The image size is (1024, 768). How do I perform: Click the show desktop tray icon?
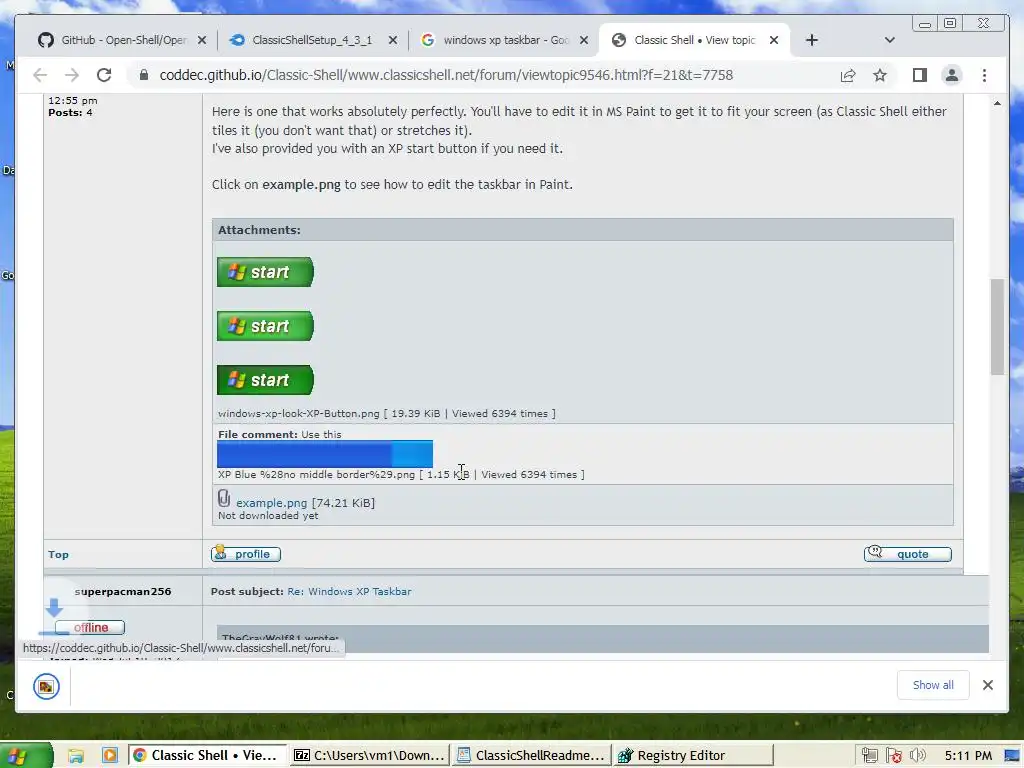pos(1012,756)
